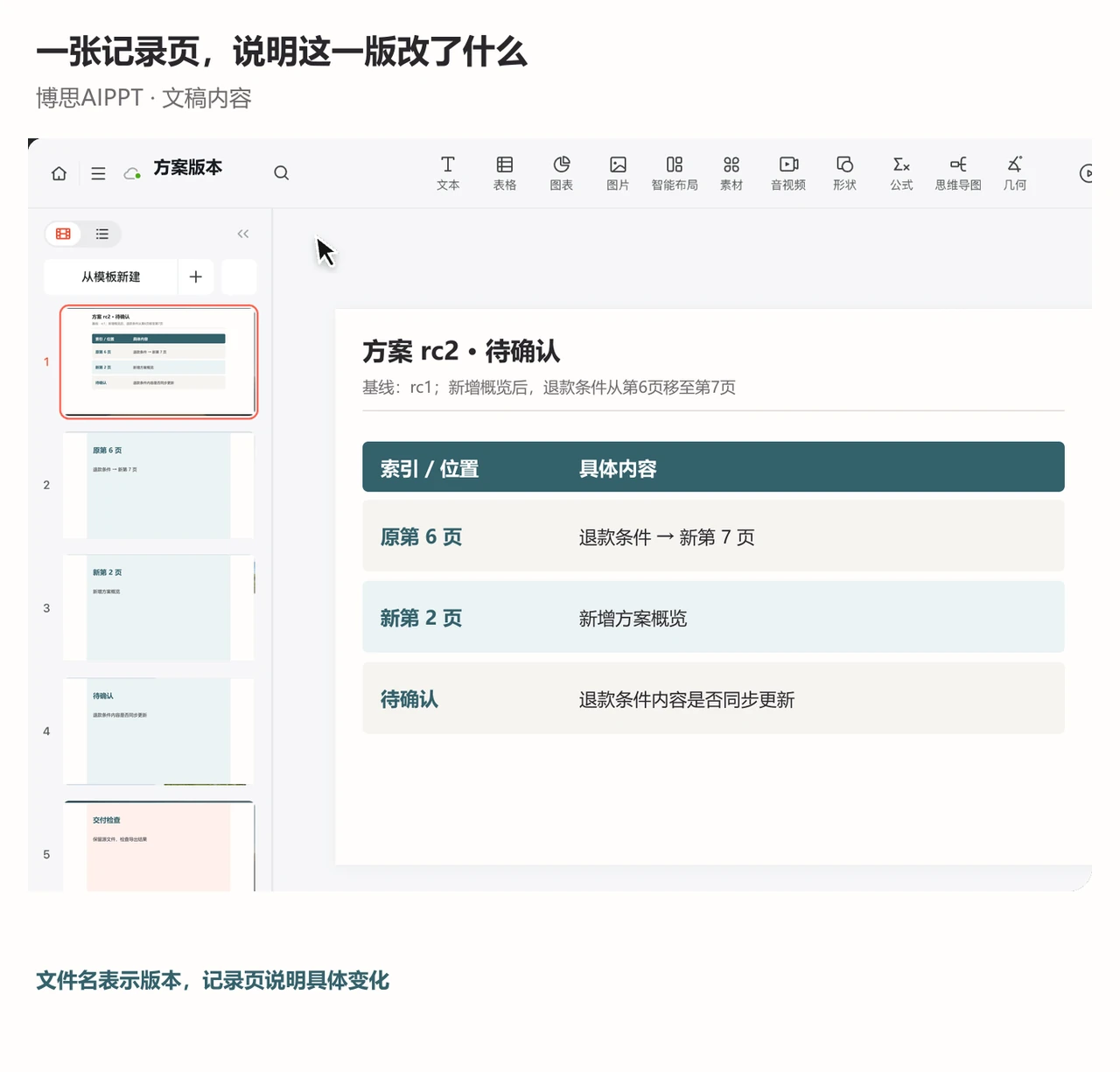Select slide 5 thumbnail 交付检查
Viewport: 1120px width, 1072px height.
point(158,847)
